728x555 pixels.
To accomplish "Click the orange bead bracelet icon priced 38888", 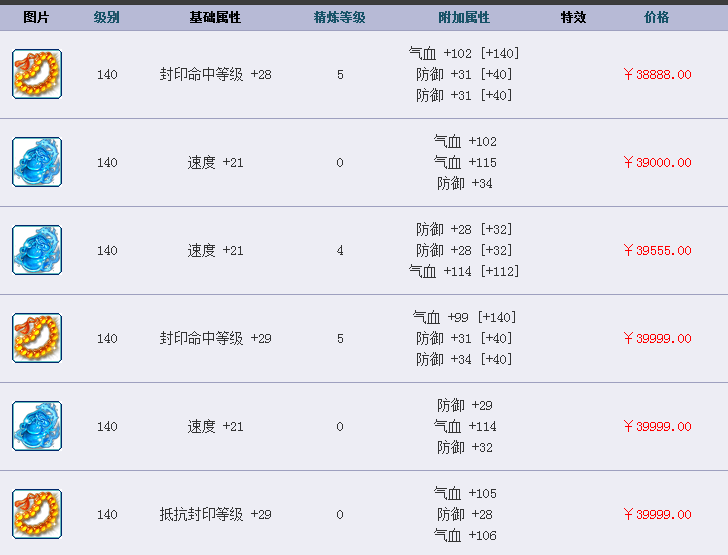I will (37, 74).
